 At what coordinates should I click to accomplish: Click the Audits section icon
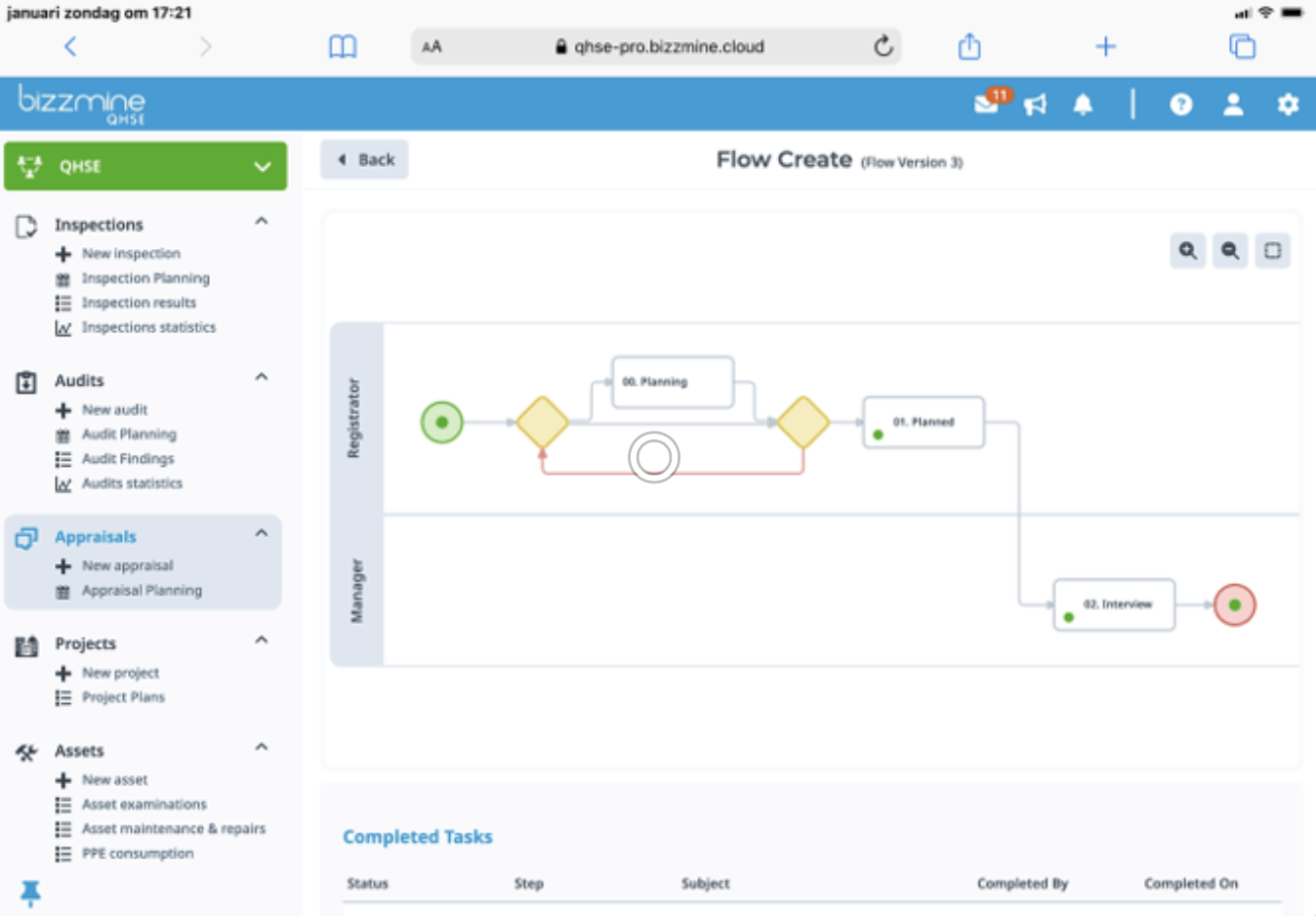(26, 382)
